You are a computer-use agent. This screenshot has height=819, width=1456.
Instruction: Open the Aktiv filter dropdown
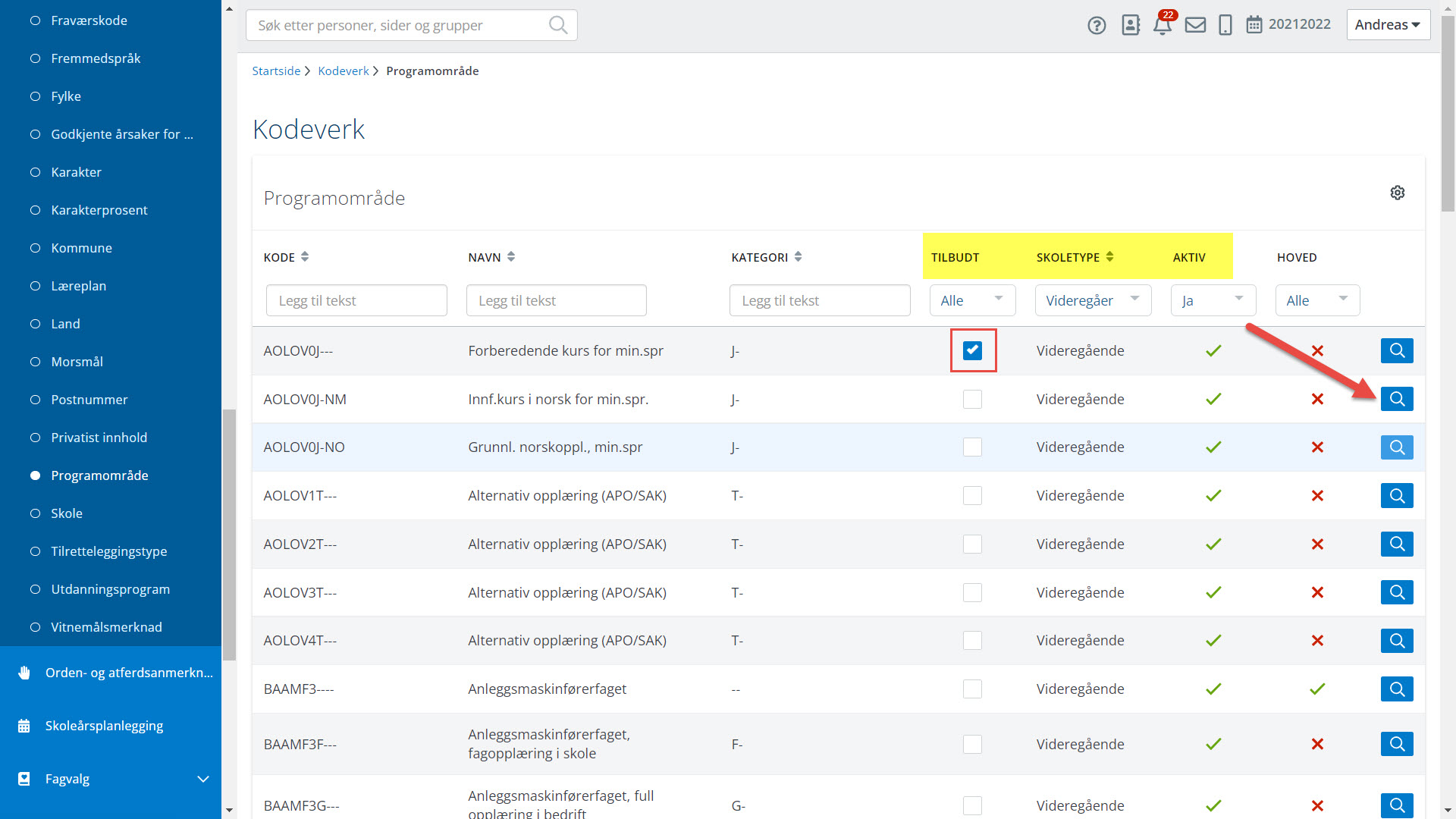pos(1213,300)
